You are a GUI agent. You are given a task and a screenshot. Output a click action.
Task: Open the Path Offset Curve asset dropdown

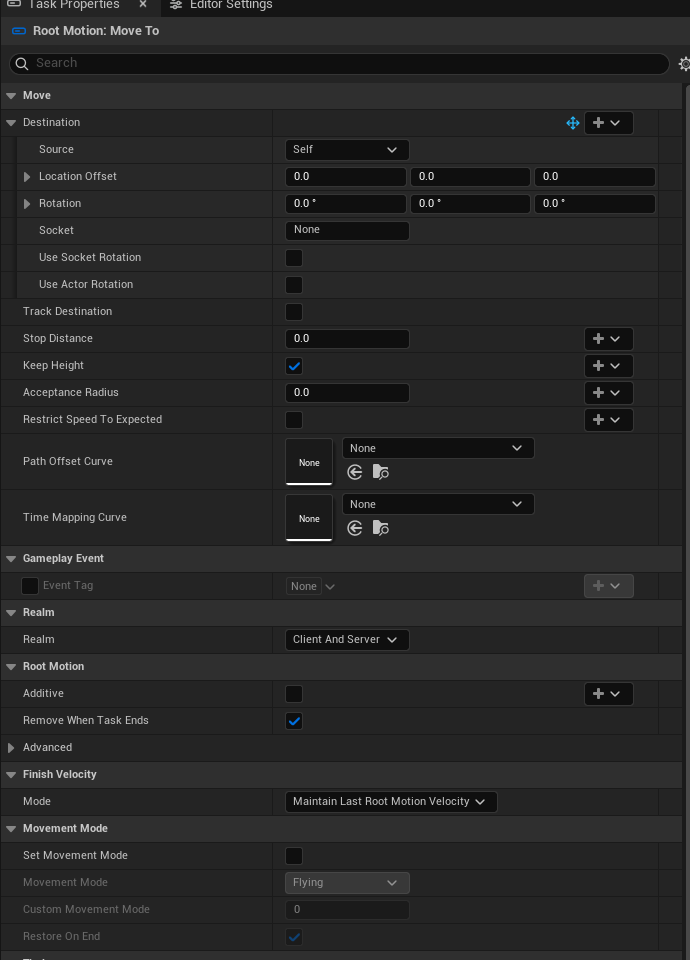(438, 448)
